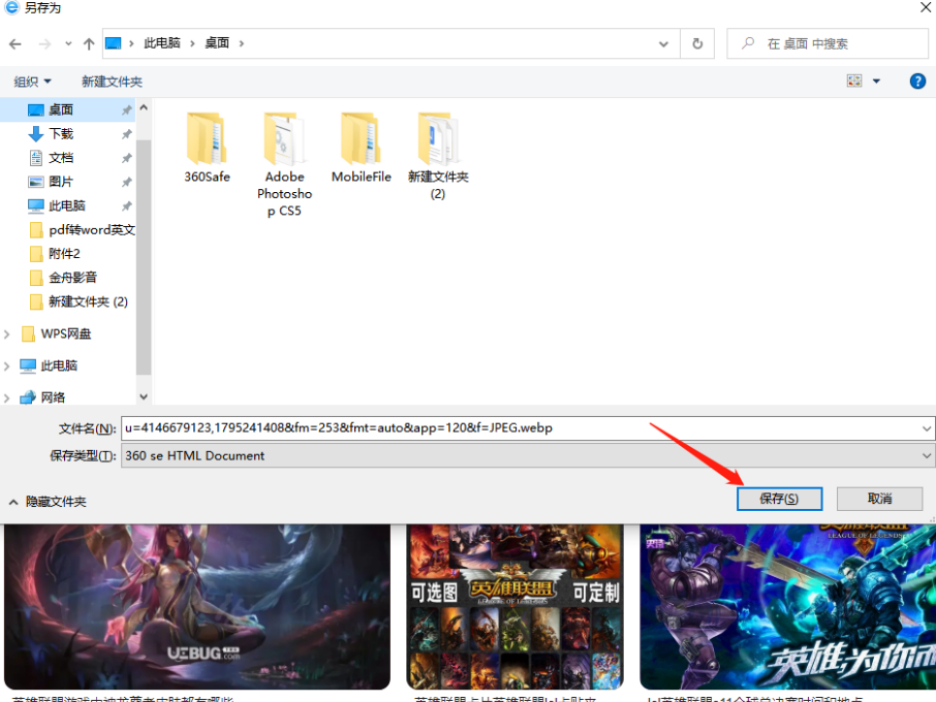Expand the 网络 tree node

coord(7,398)
